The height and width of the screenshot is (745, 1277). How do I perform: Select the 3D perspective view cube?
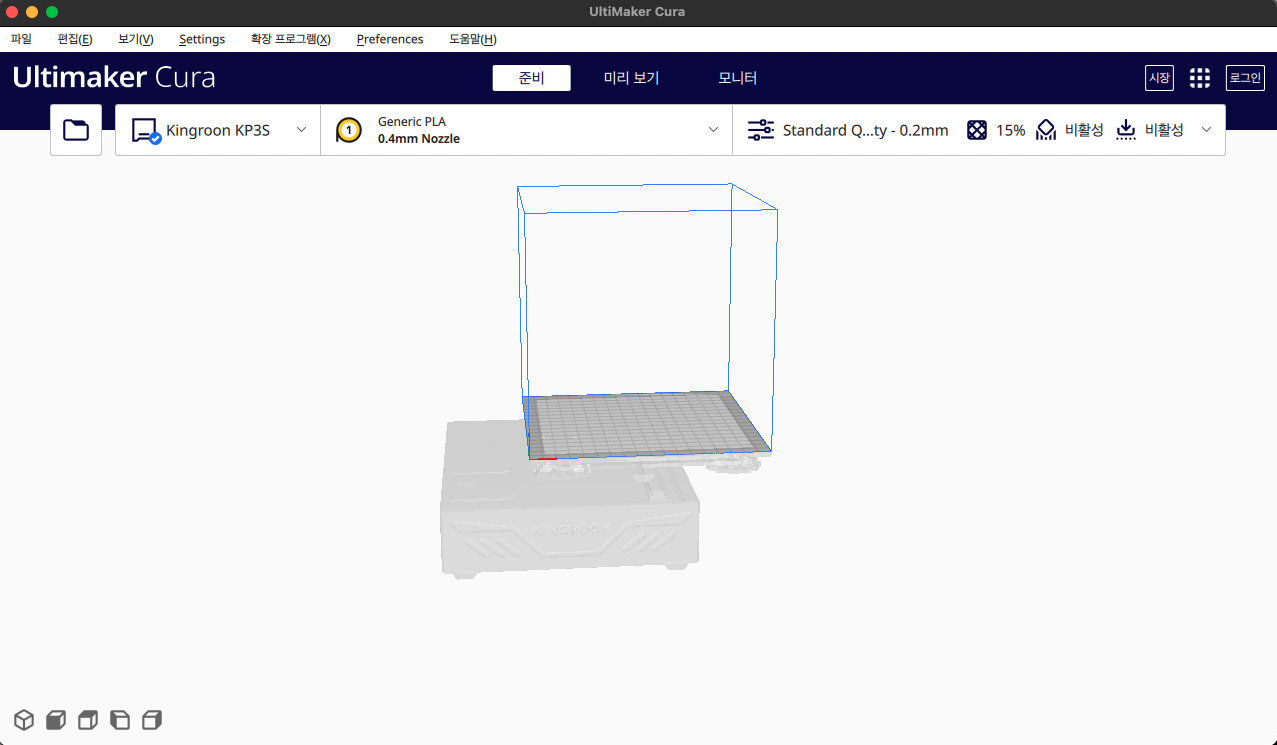[24, 719]
